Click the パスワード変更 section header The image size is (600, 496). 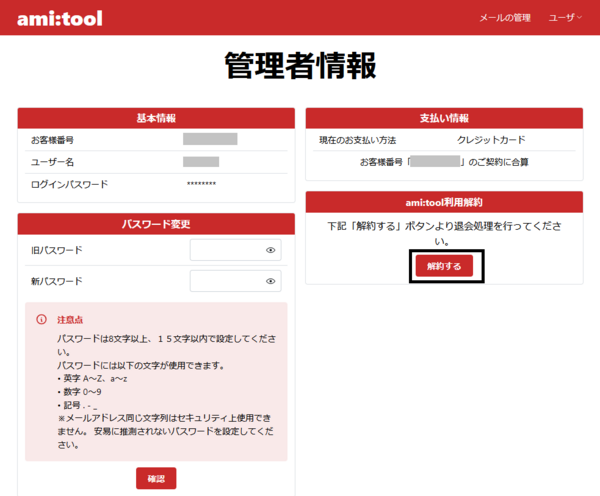click(x=156, y=224)
